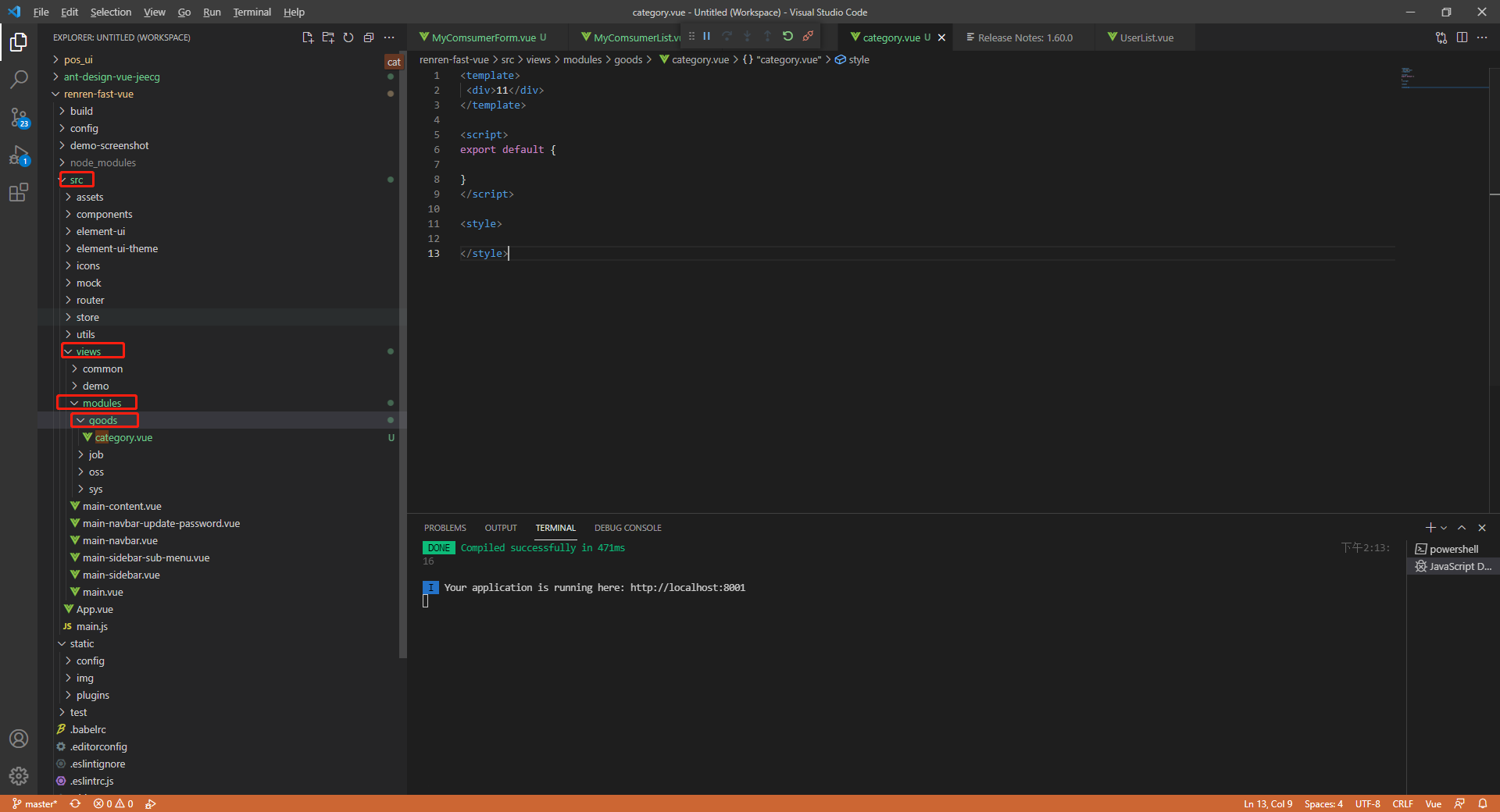This screenshot has width=1500, height=812.
Task: Click master branch in status bar
Action: 34,803
